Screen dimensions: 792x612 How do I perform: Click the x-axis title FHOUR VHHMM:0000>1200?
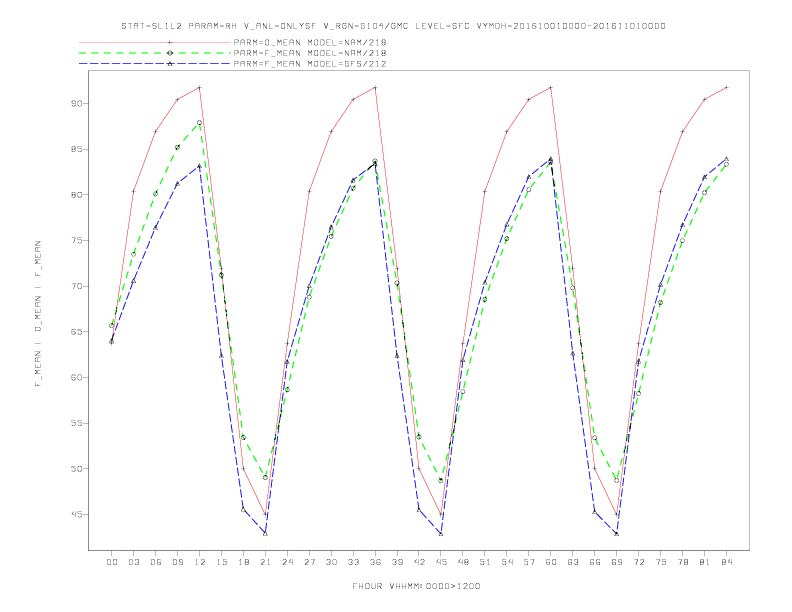[x=416, y=586]
